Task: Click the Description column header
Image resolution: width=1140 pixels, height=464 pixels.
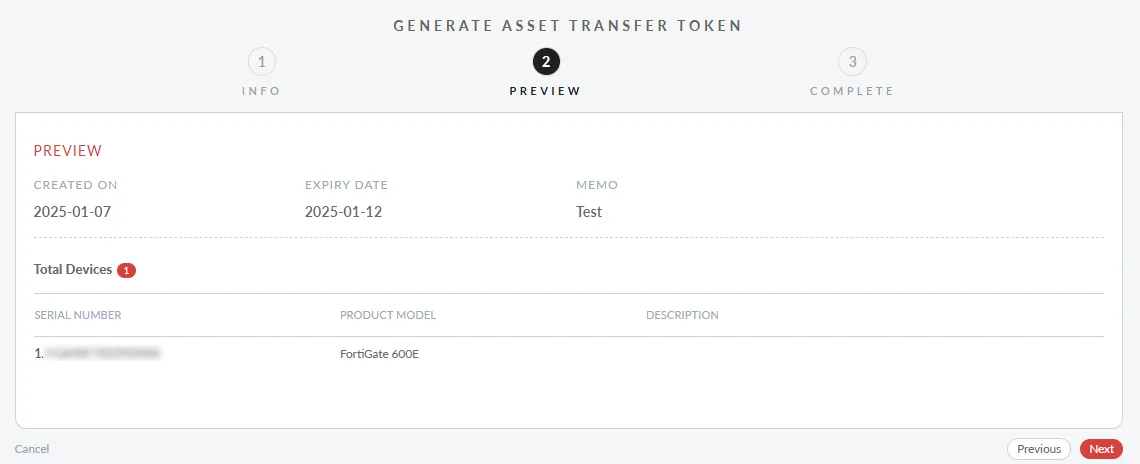Action: 682,315
